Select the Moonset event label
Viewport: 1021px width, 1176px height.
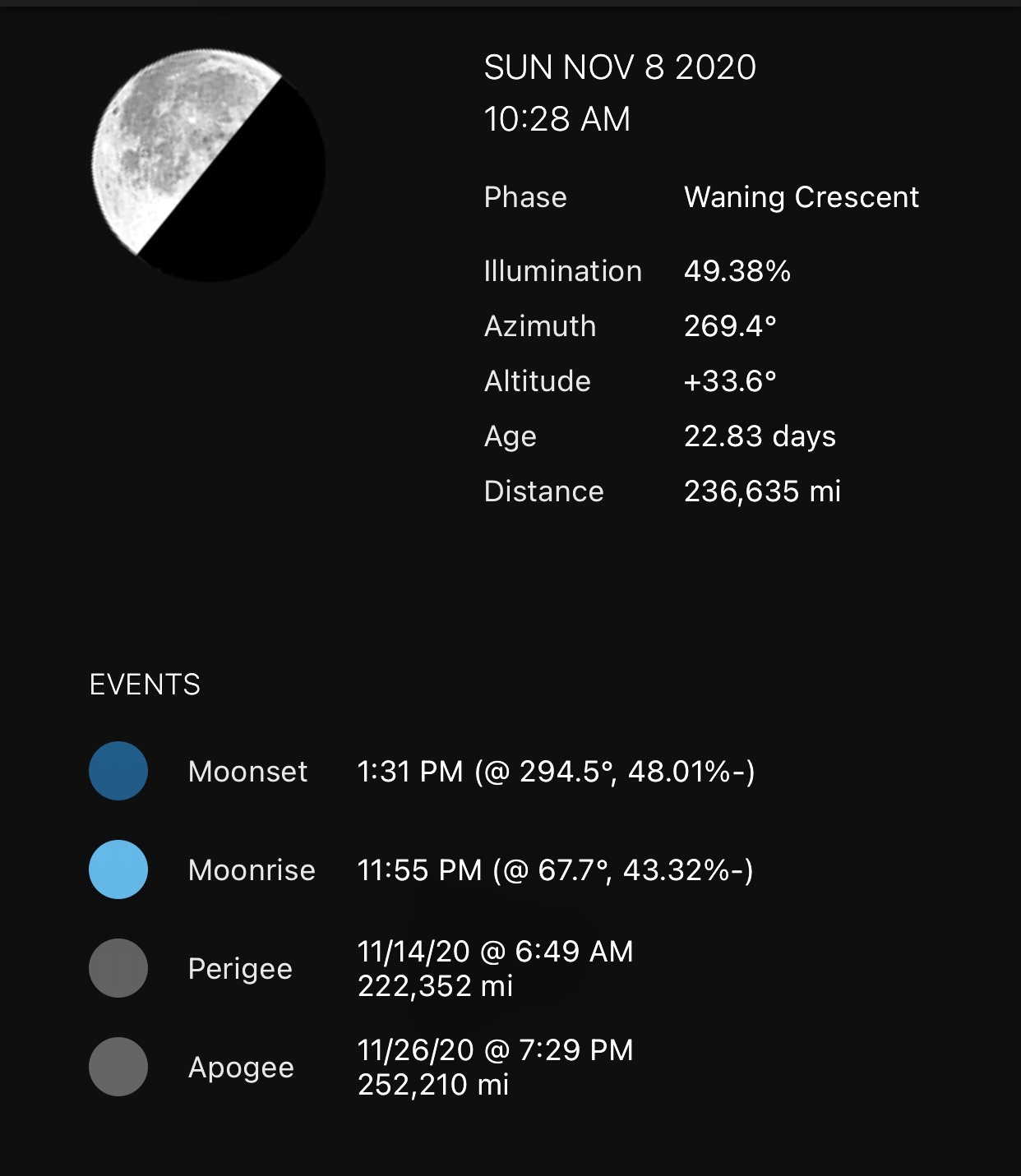click(x=247, y=772)
